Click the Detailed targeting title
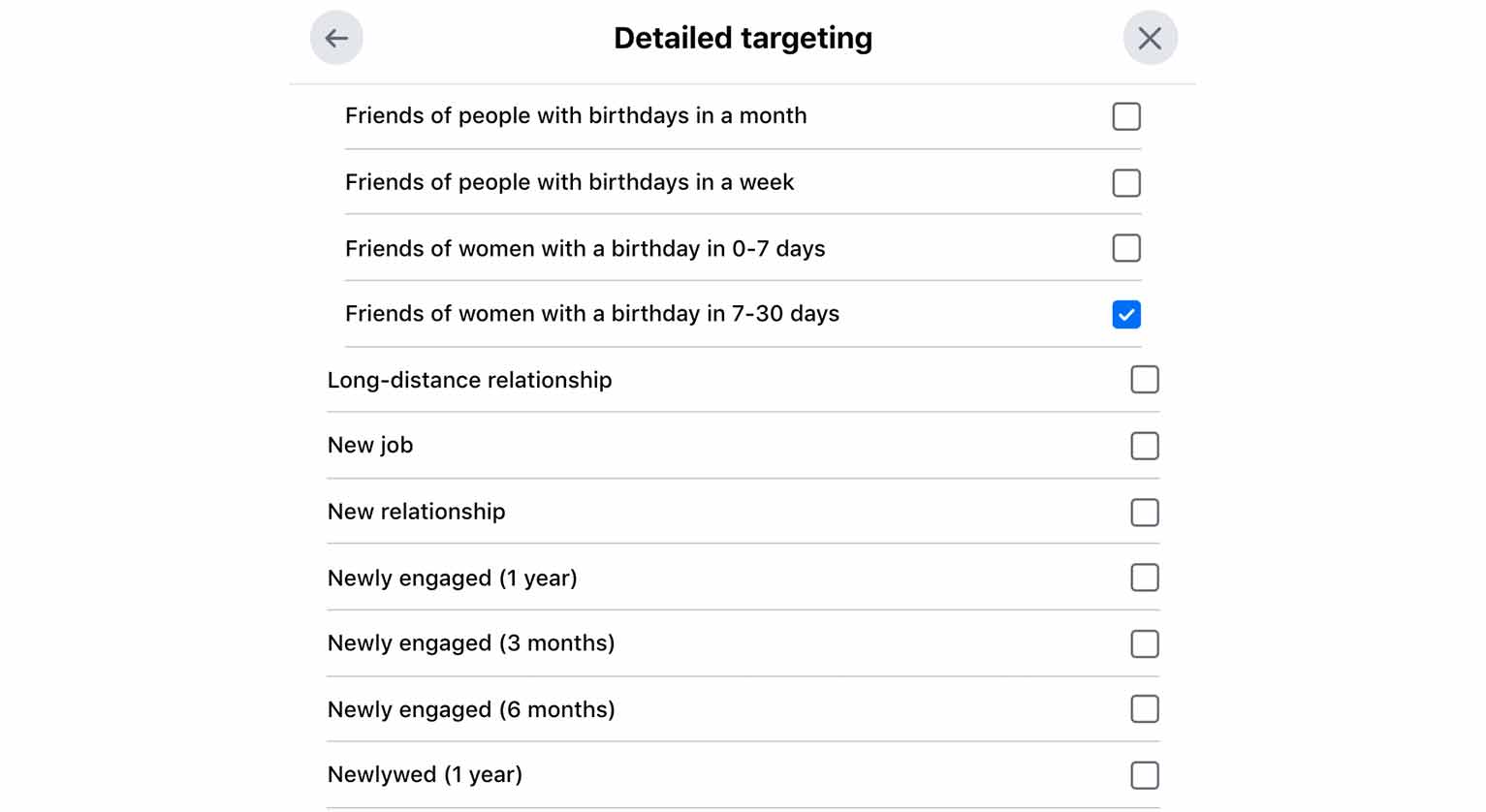 743,38
